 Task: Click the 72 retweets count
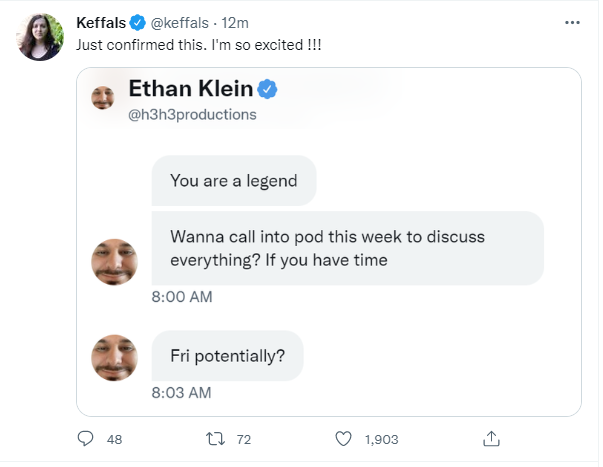point(244,439)
